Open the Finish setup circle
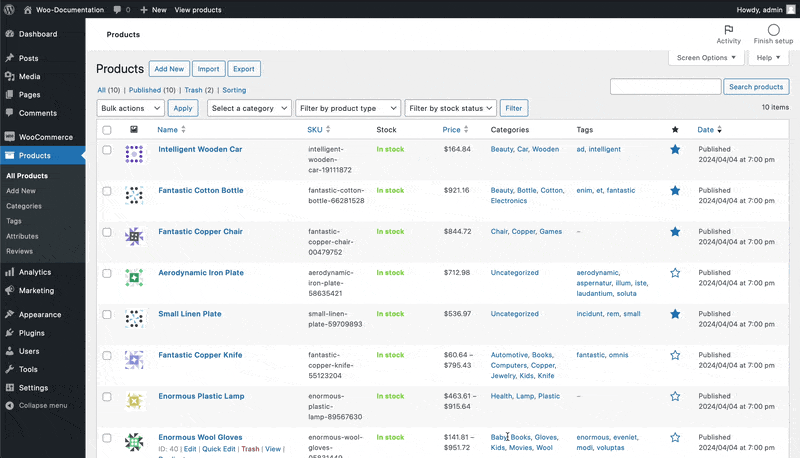 pos(773,34)
